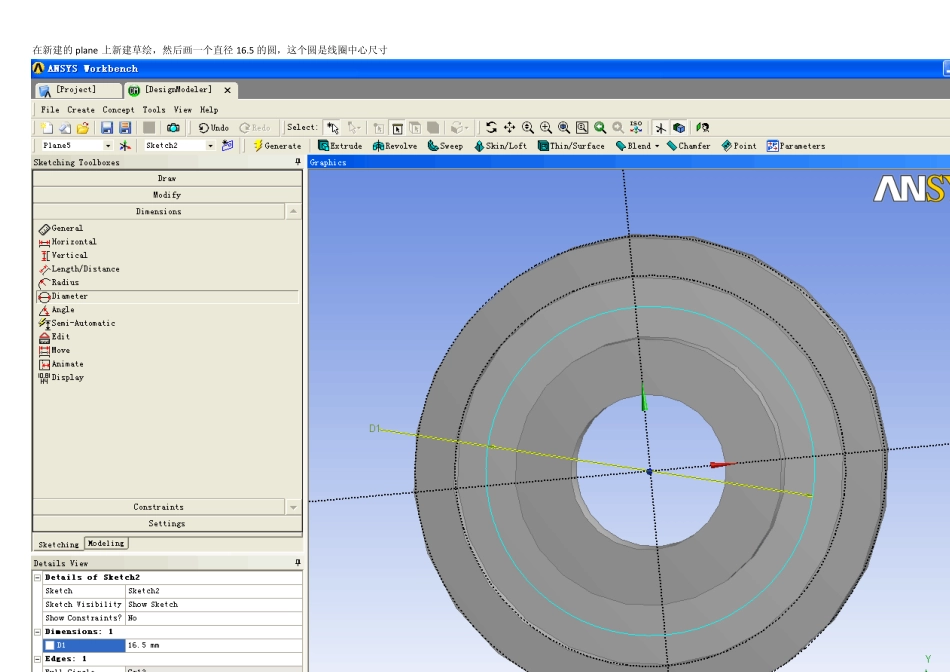The height and width of the screenshot is (672, 950).
Task: Click the Undo button
Action: click(213, 128)
